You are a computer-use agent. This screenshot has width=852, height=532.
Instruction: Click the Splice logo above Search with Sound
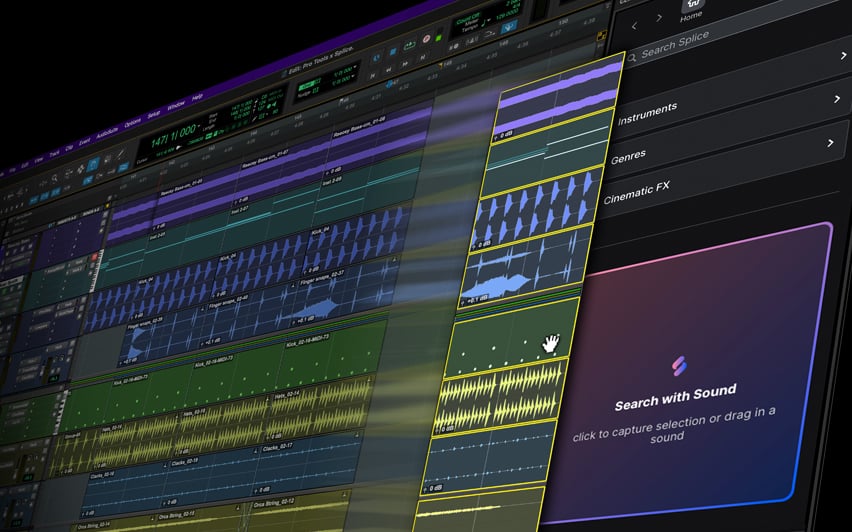(678, 366)
